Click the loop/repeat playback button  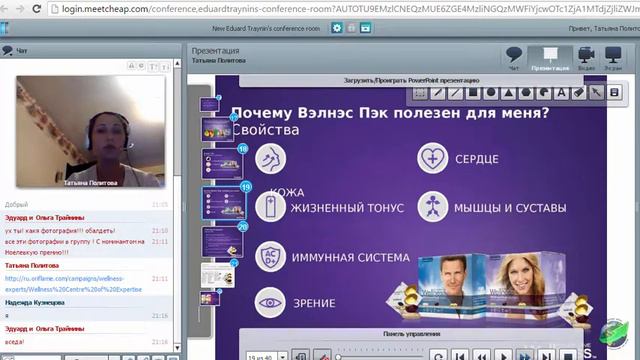pyautogui.click(x=438, y=356)
